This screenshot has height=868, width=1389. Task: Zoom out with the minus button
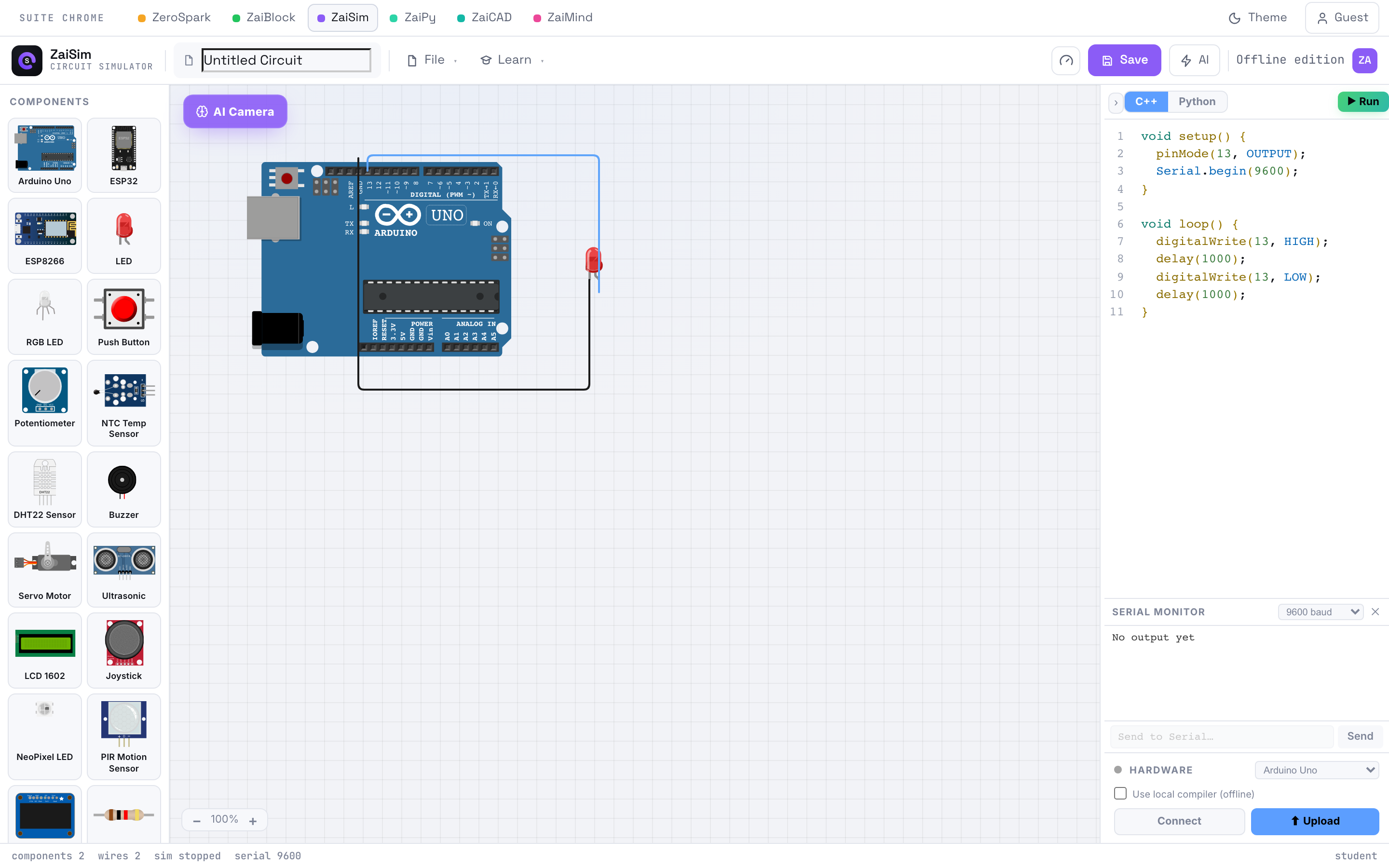[197, 820]
